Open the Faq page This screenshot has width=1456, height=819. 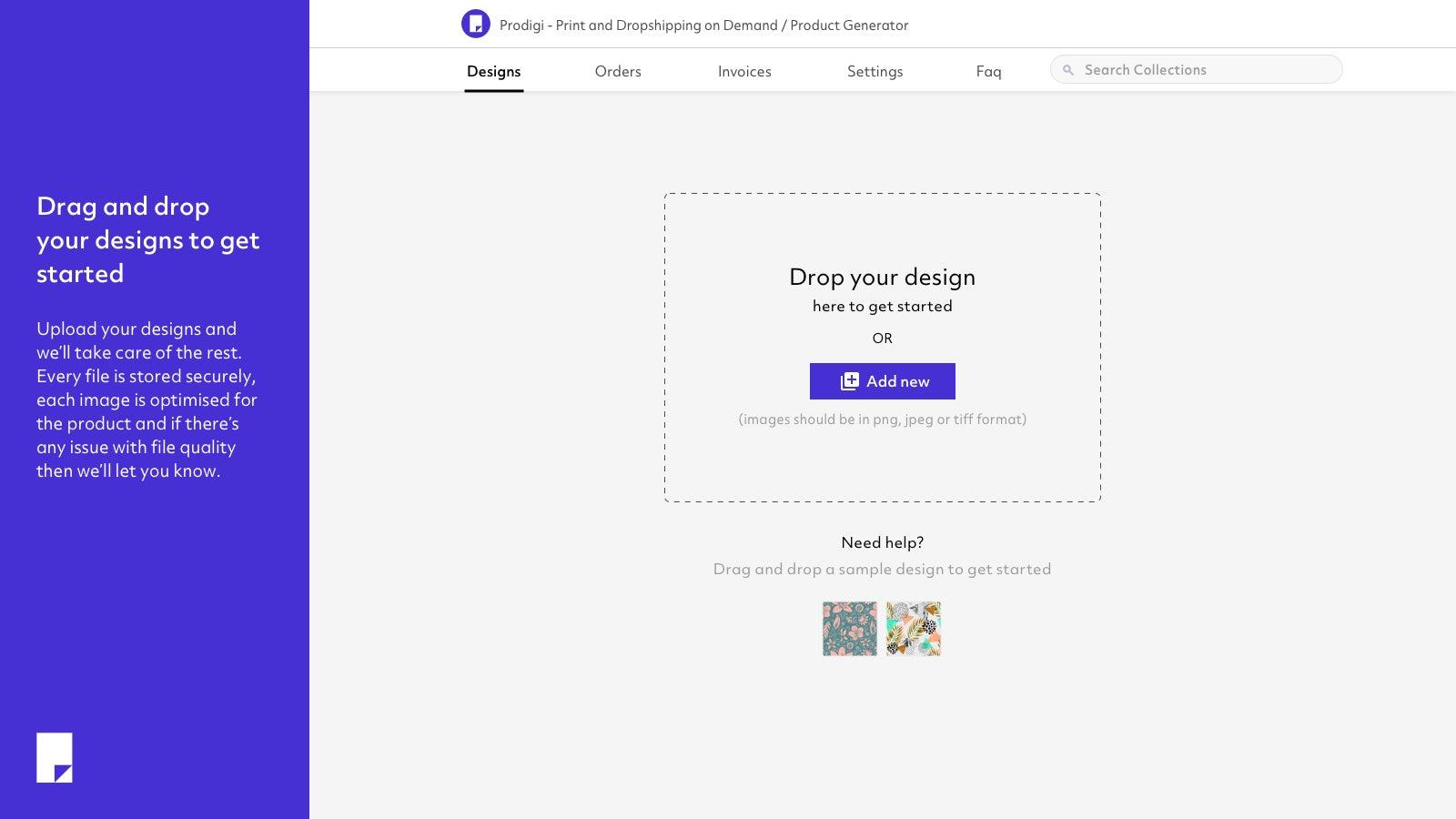pos(988,71)
